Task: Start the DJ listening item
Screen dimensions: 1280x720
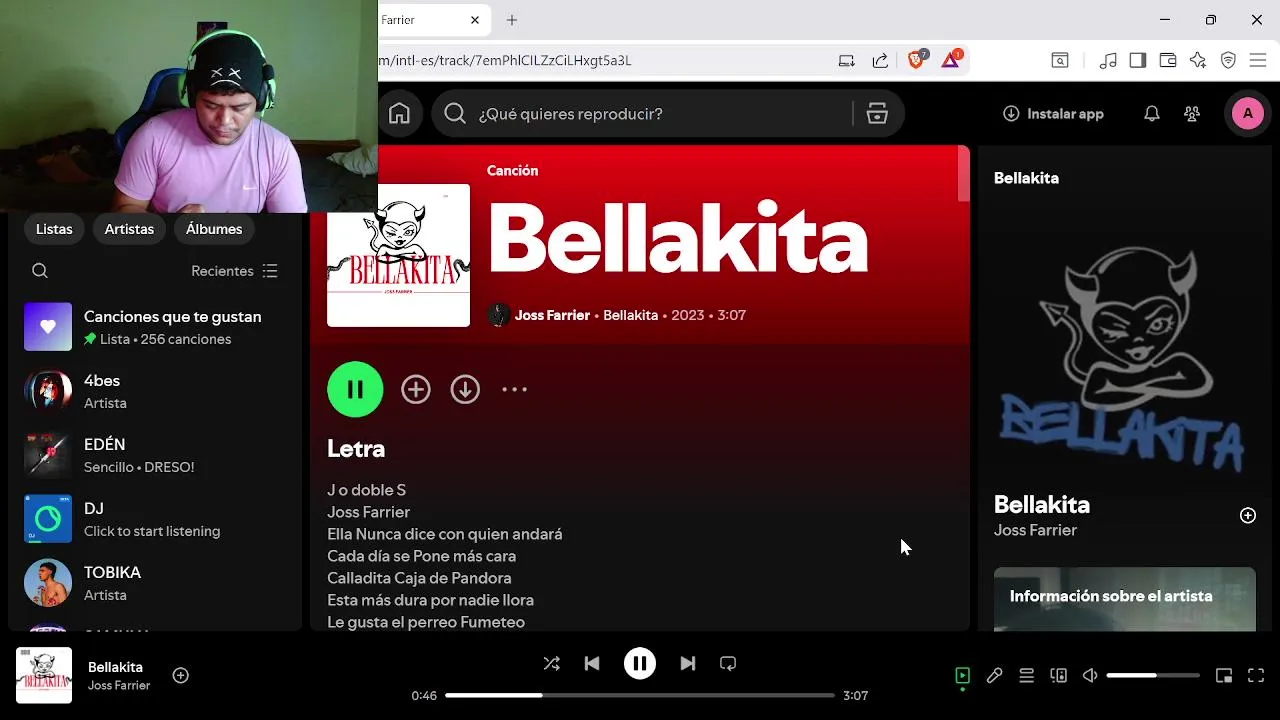Action: (155, 519)
